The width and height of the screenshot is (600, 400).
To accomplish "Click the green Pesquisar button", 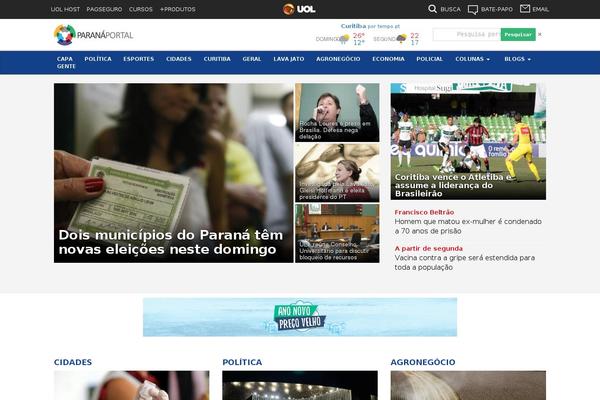I will [x=518, y=34].
